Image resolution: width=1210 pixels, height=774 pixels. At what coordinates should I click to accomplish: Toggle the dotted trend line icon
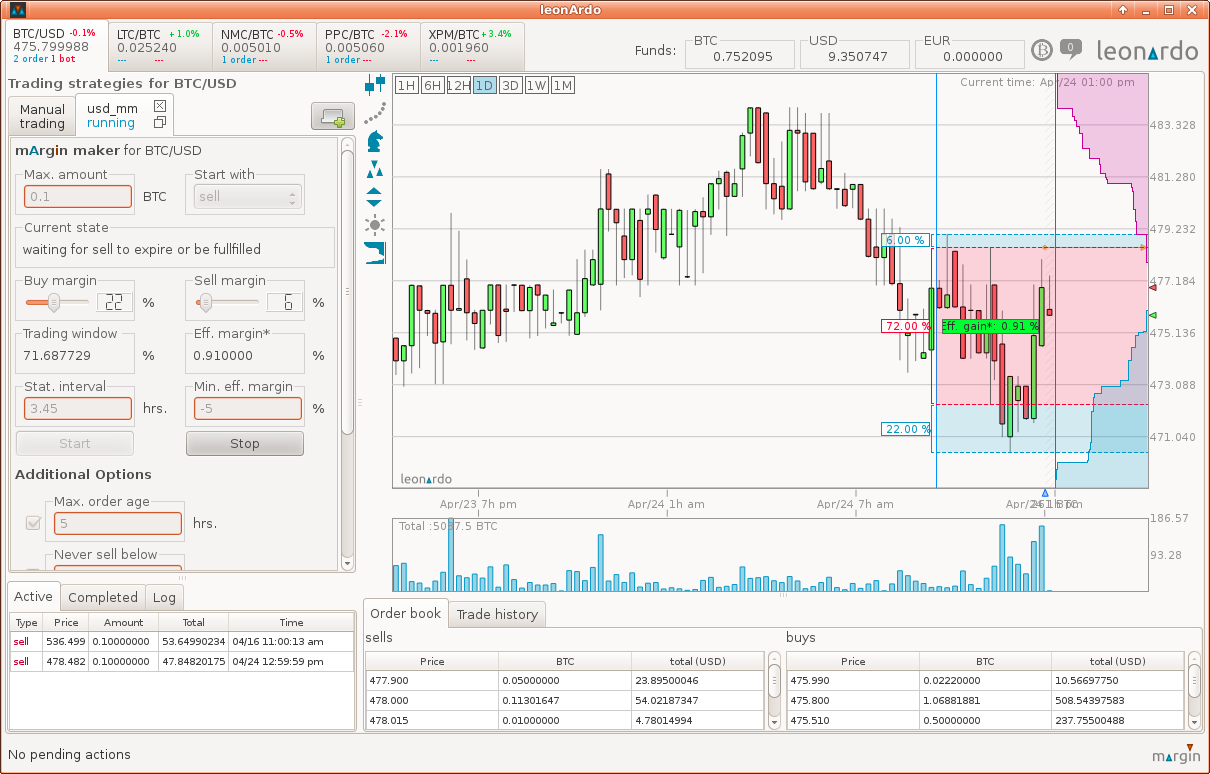point(375,112)
